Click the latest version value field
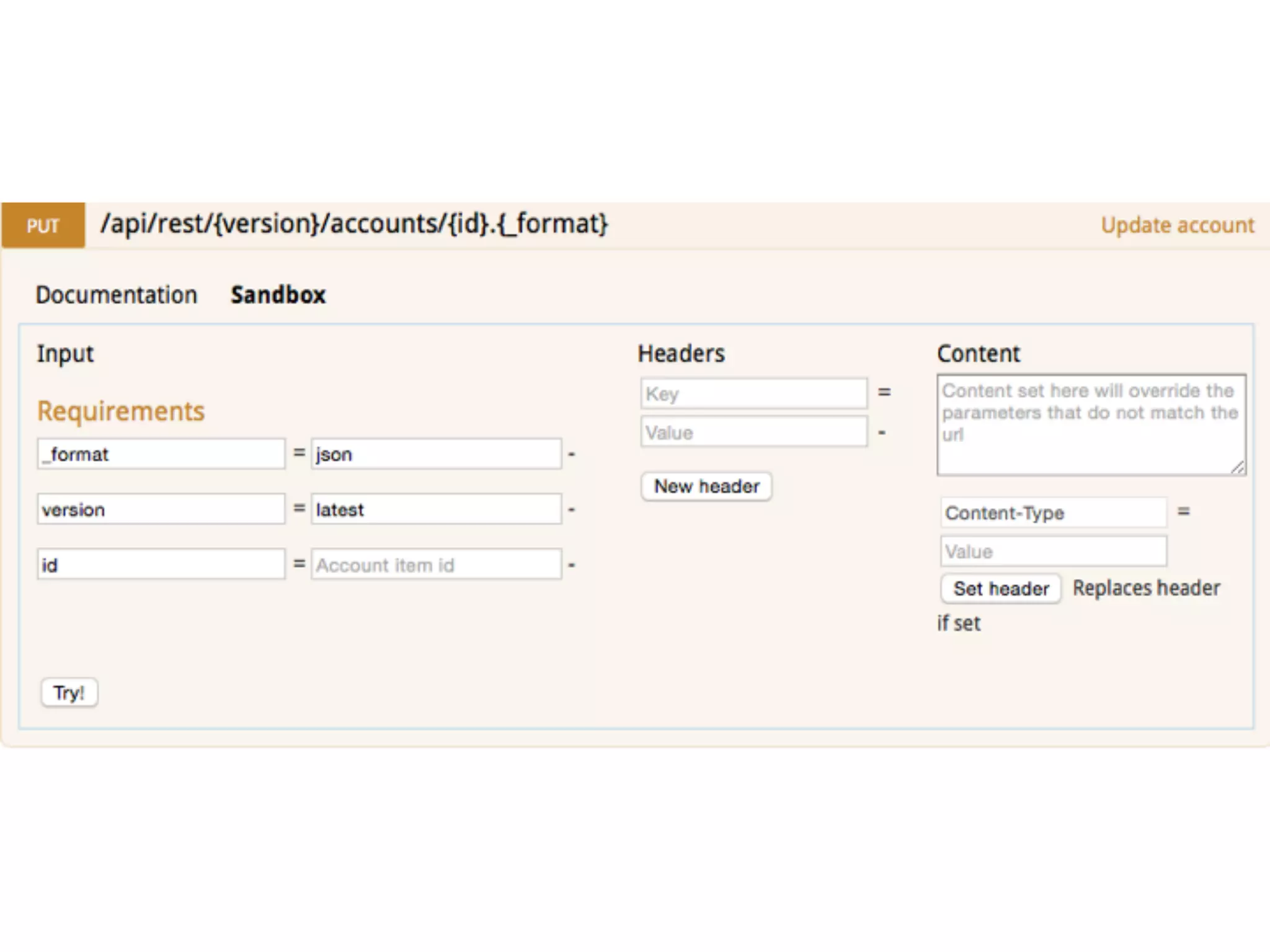1270x952 pixels. [436, 509]
